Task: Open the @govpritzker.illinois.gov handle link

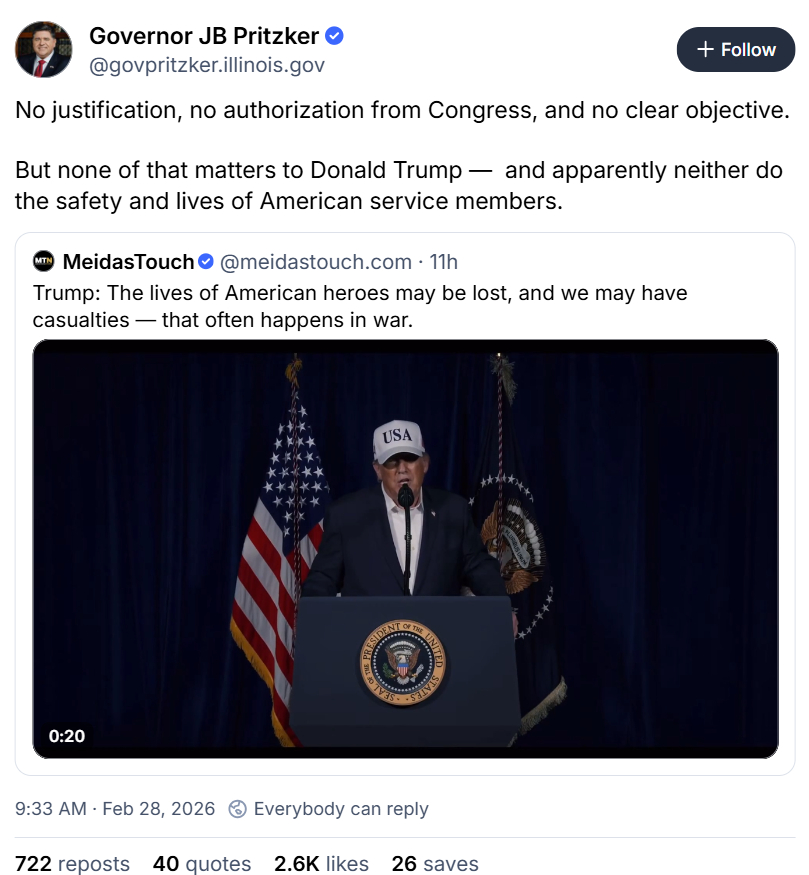Action: [207, 65]
